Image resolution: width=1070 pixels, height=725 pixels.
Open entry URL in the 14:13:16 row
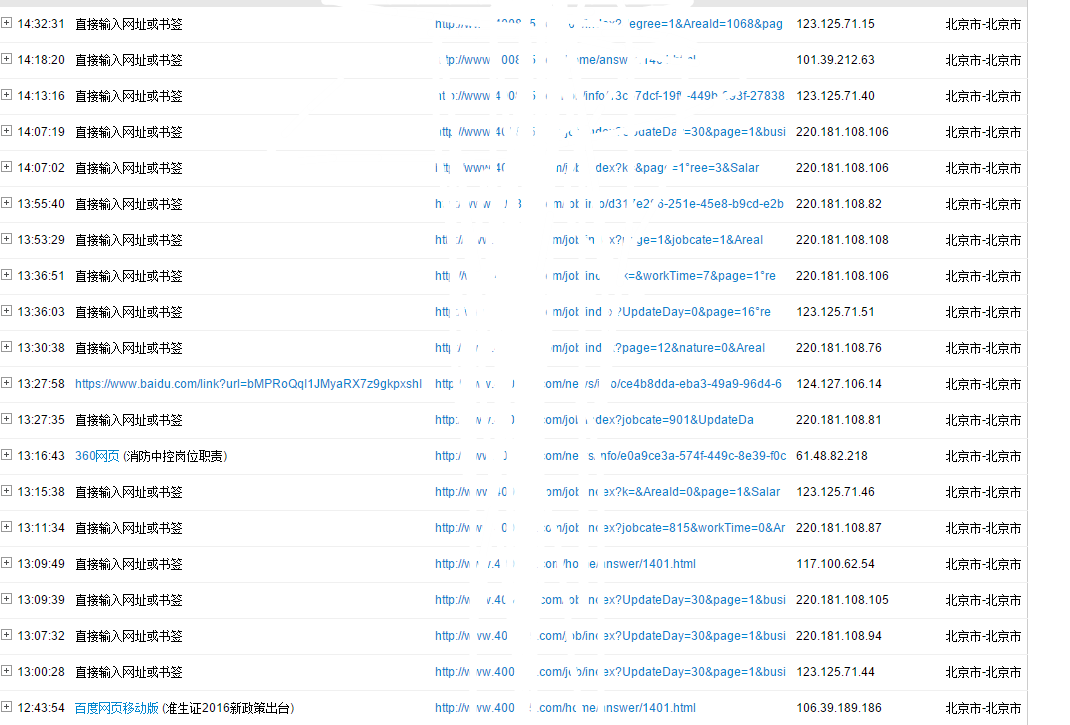pos(611,96)
